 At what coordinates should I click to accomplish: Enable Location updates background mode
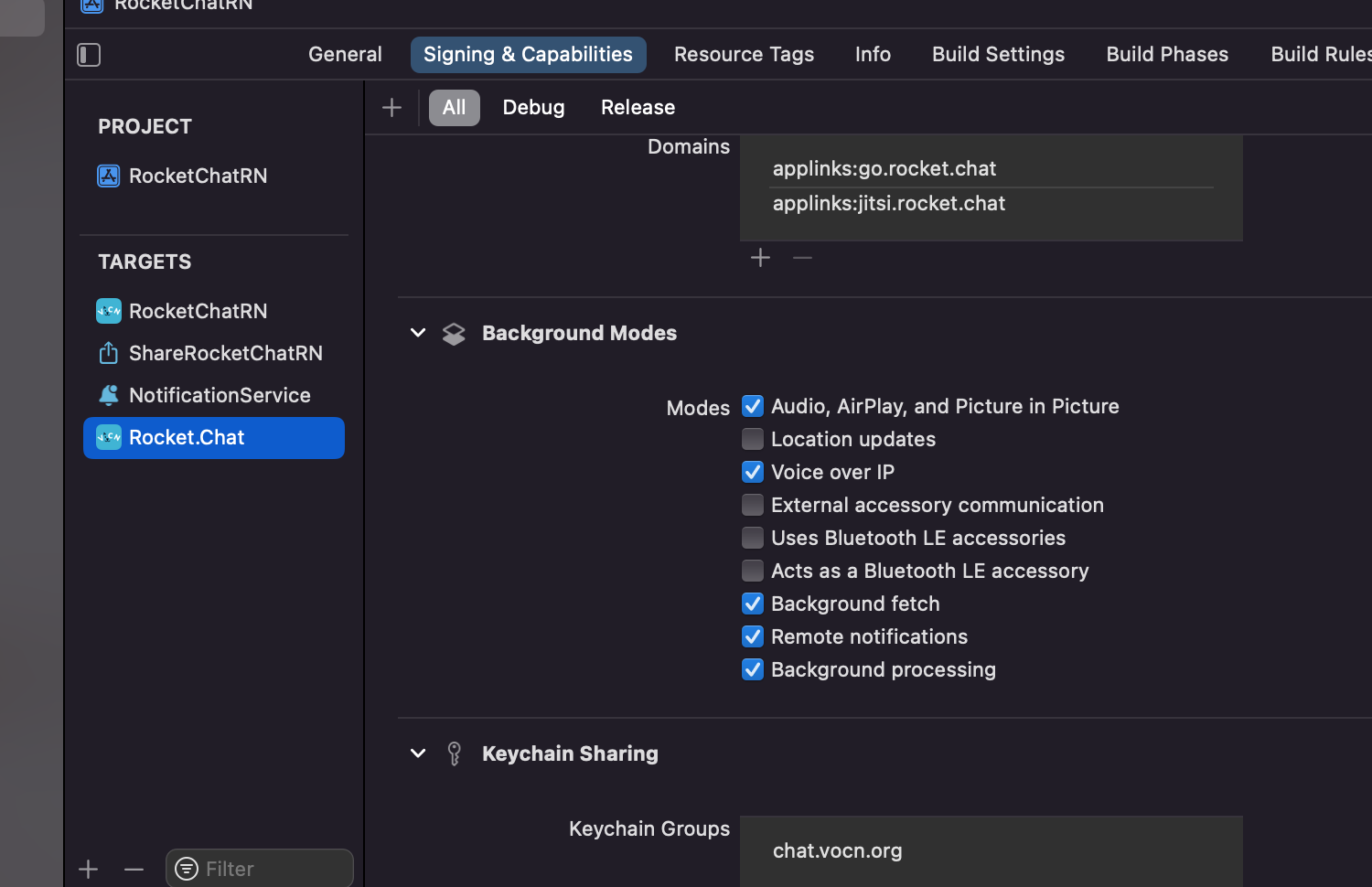753,439
